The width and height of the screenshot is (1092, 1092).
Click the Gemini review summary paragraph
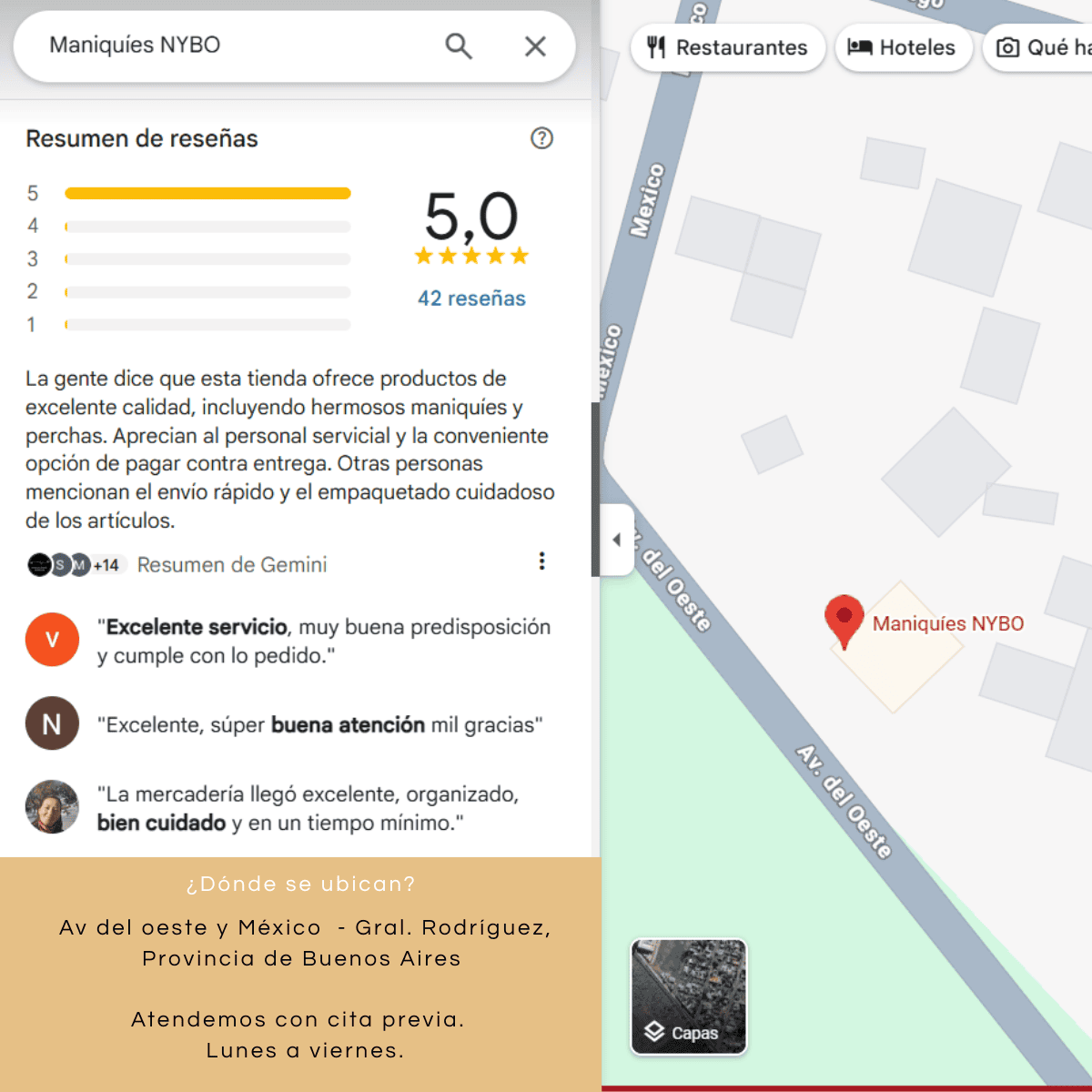click(x=290, y=450)
